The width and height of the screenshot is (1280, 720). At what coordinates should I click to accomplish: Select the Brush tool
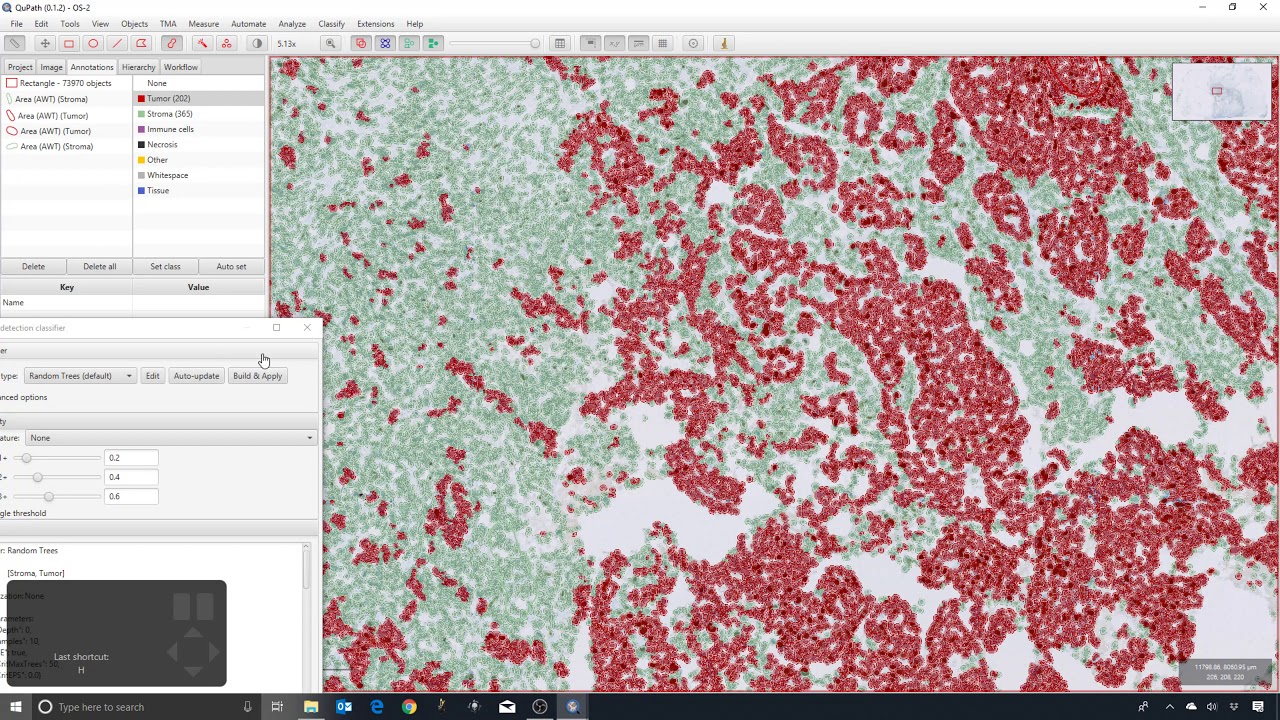coord(172,43)
